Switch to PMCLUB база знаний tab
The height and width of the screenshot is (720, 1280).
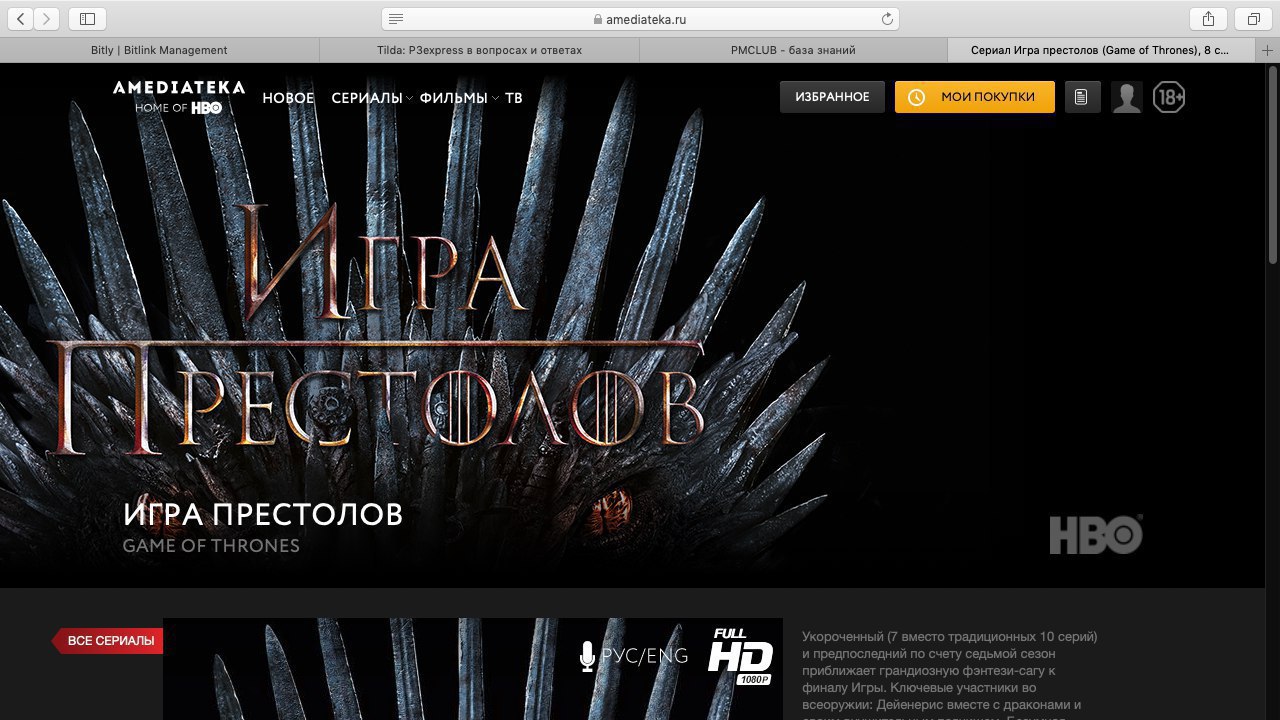793,50
